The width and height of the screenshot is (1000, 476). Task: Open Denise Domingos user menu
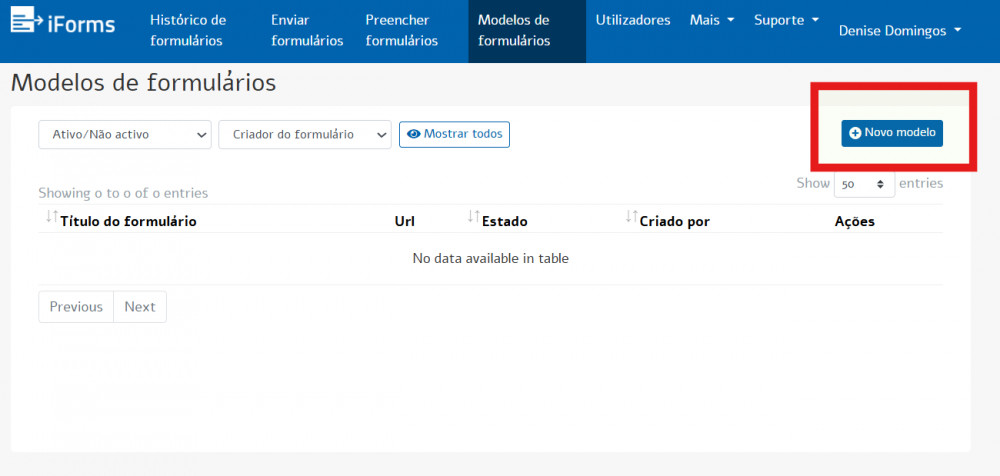899,31
